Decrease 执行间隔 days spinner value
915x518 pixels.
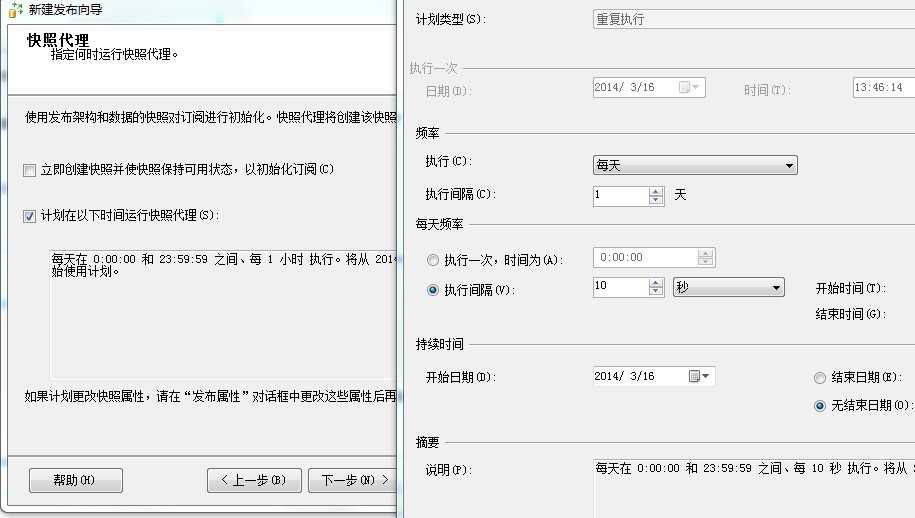pyautogui.click(x=656, y=200)
